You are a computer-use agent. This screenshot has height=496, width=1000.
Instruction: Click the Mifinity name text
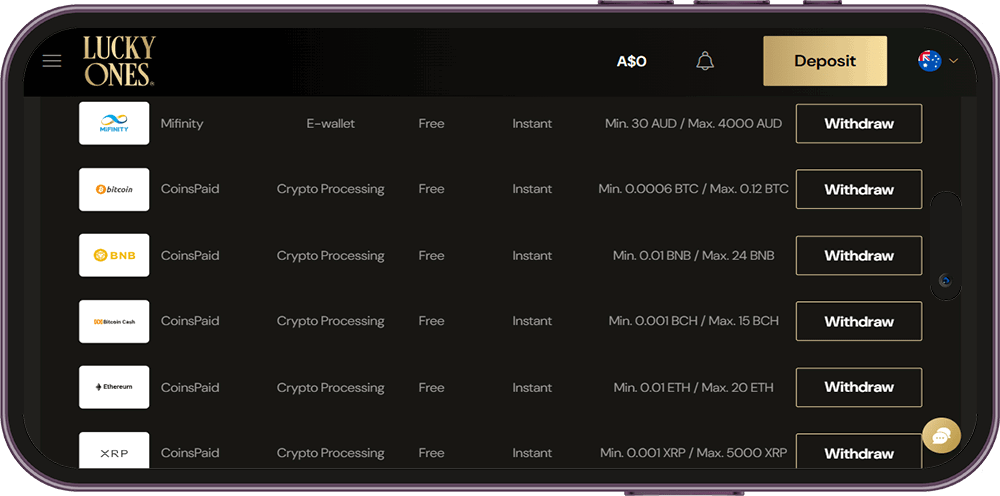182,124
